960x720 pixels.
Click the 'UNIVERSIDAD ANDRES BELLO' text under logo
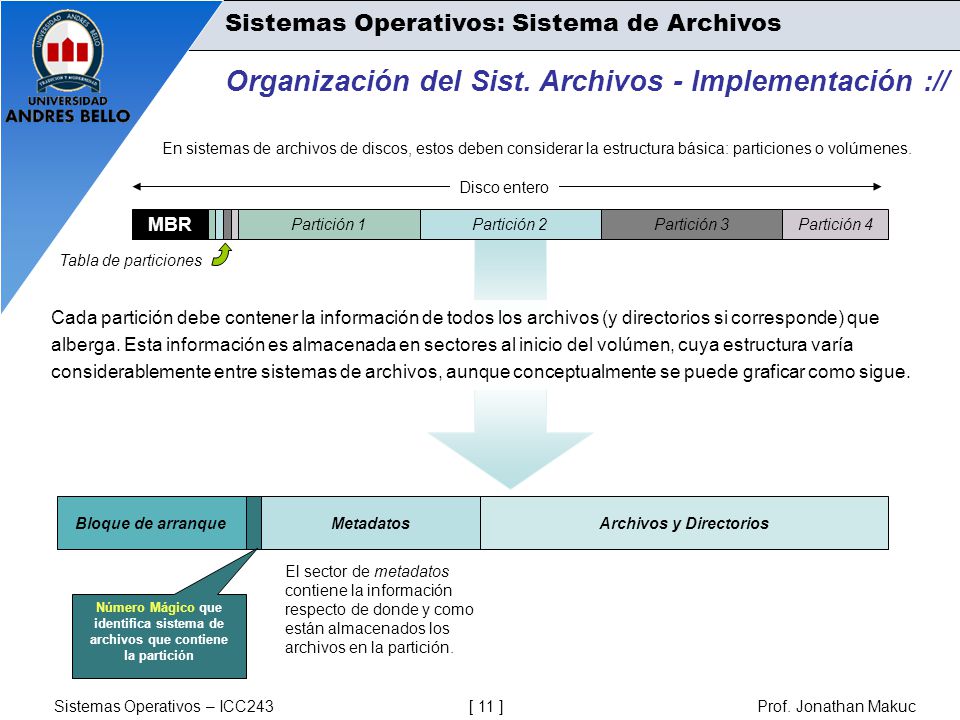[67, 110]
